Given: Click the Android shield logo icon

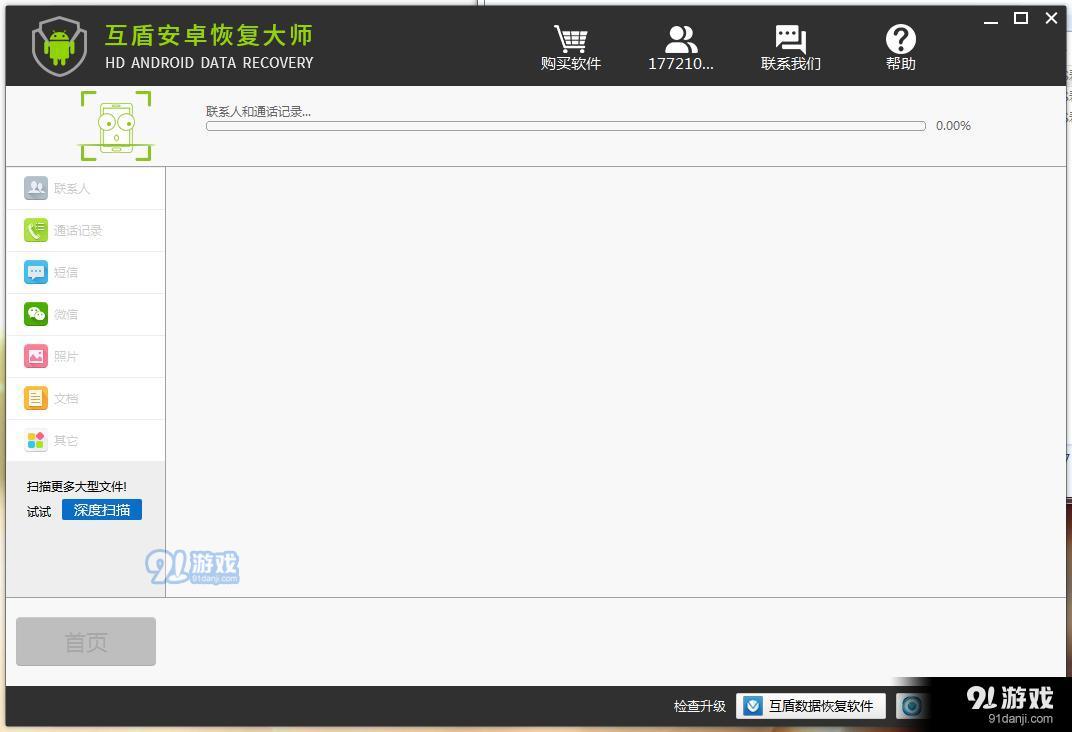Looking at the screenshot, I should click(59, 46).
